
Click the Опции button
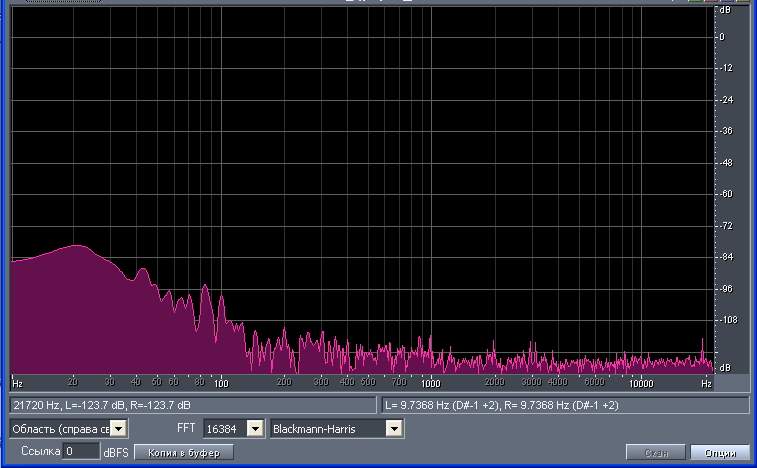720,452
